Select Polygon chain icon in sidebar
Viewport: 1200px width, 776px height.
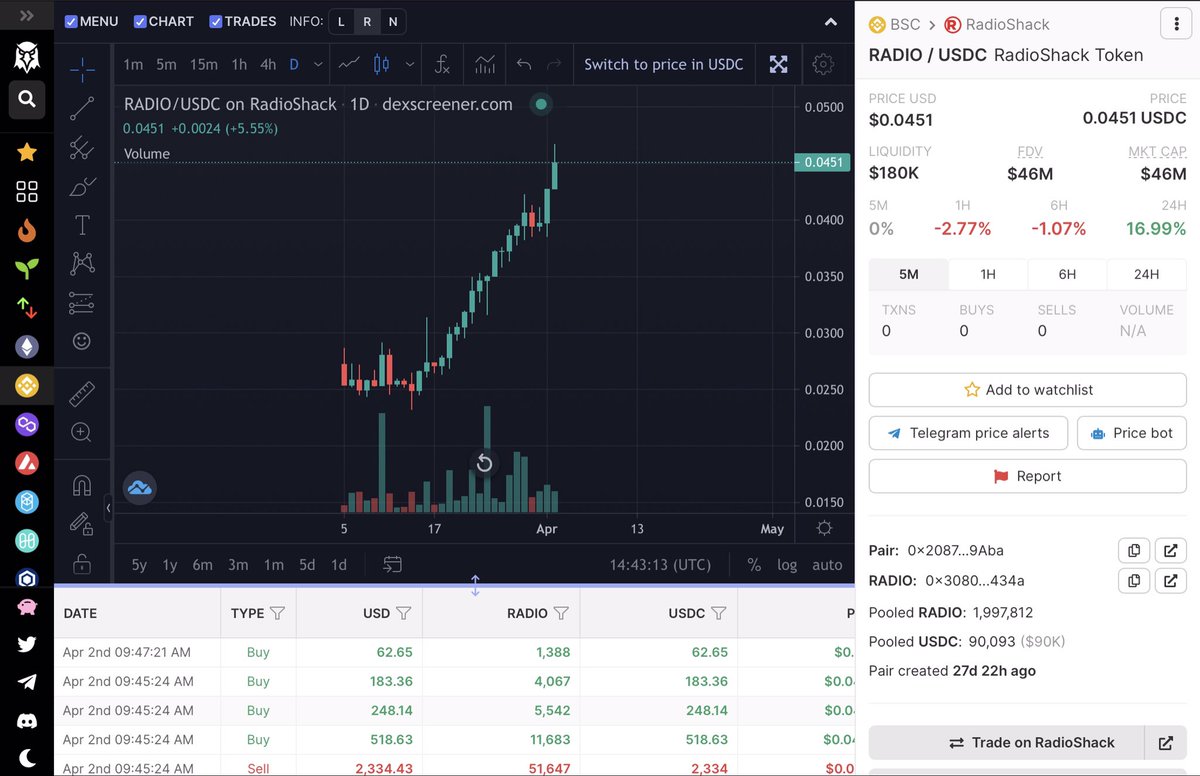[27, 424]
